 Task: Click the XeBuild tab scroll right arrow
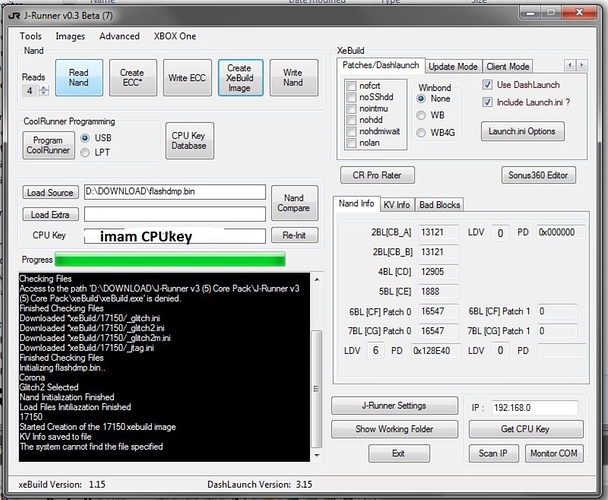click(x=581, y=65)
